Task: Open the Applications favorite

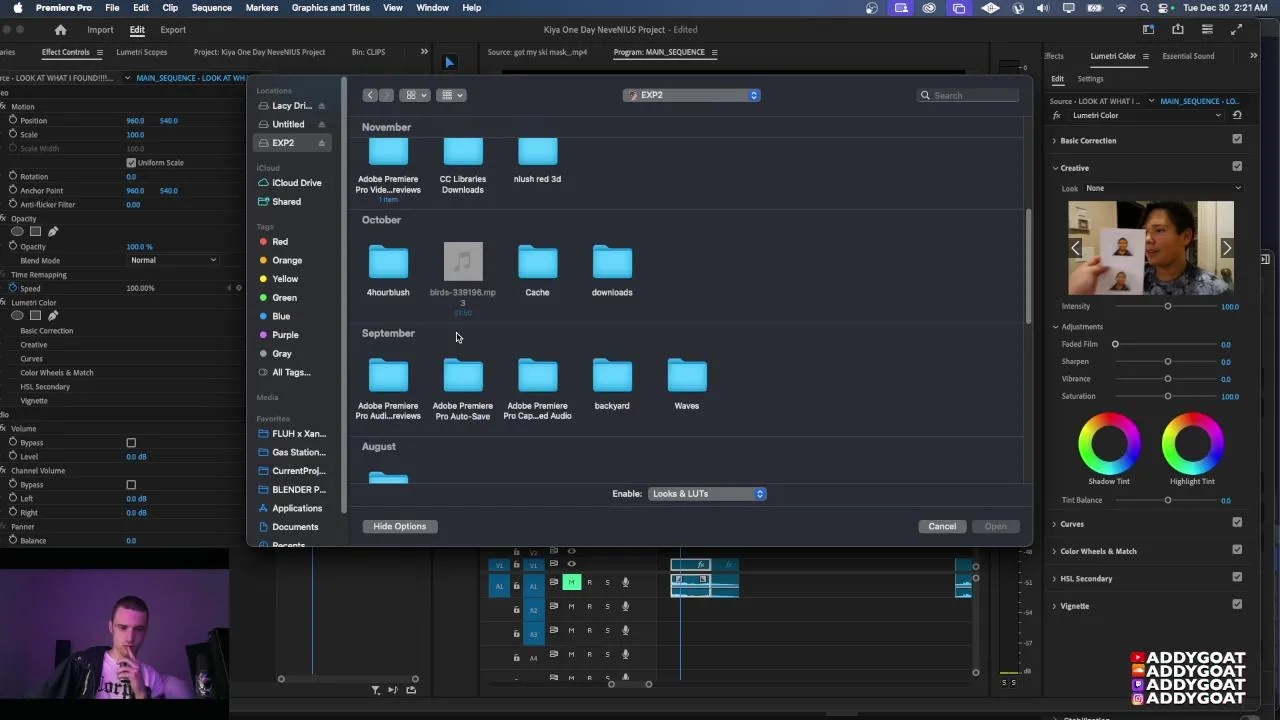Action: [x=290, y=508]
